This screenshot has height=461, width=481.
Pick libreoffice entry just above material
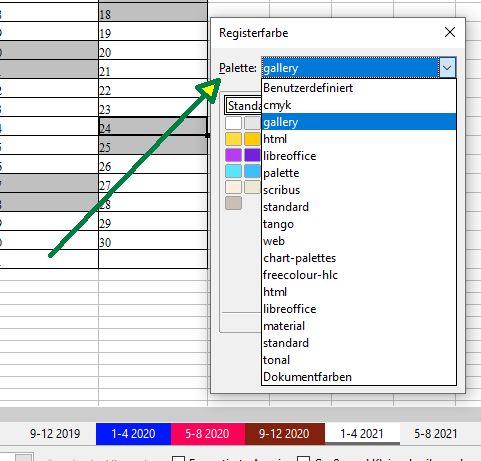coord(359,309)
